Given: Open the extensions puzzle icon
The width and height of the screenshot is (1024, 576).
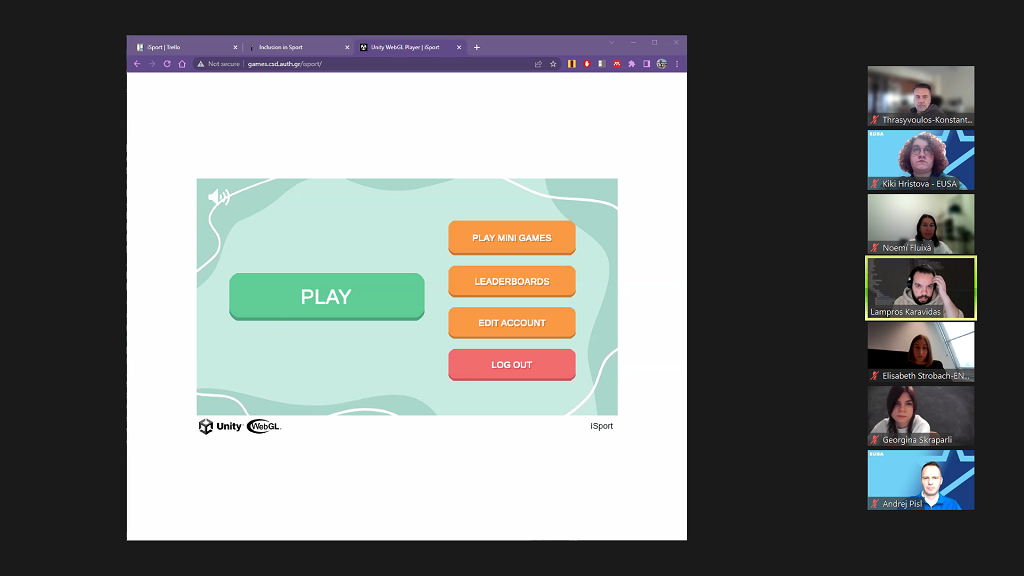Looking at the screenshot, I should (631, 64).
